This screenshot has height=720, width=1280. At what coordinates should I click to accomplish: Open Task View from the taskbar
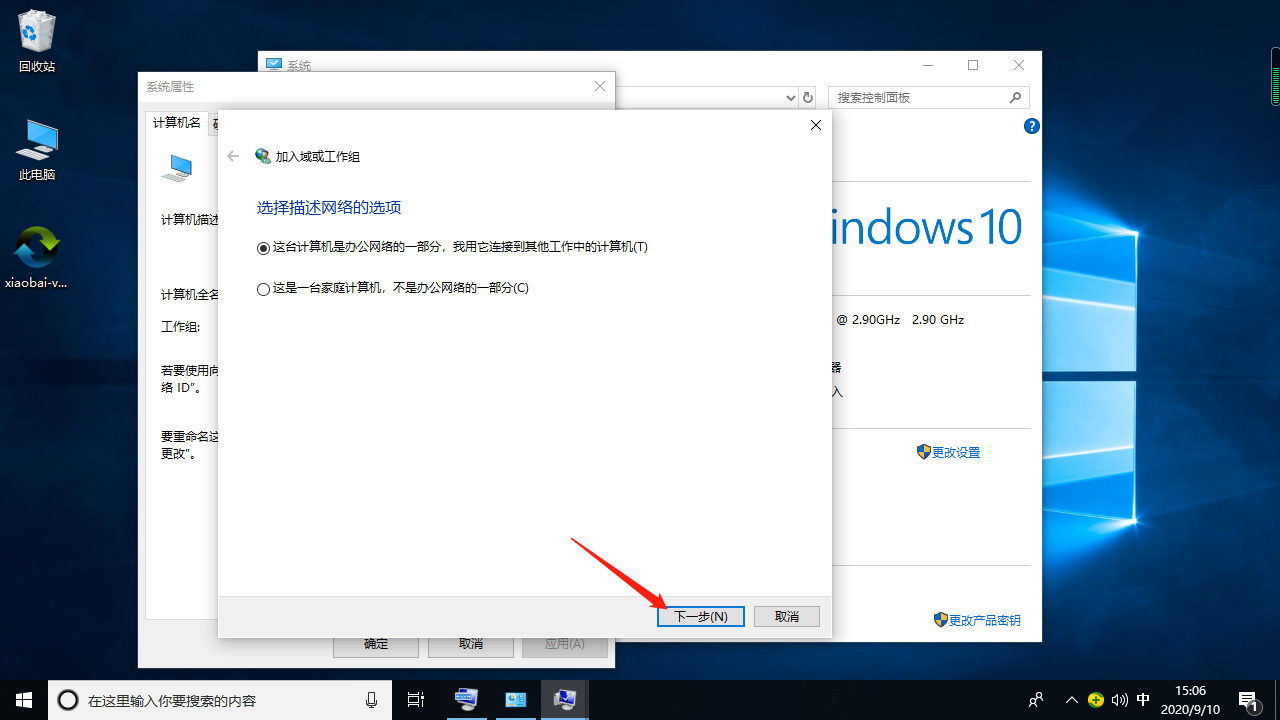(416, 700)
